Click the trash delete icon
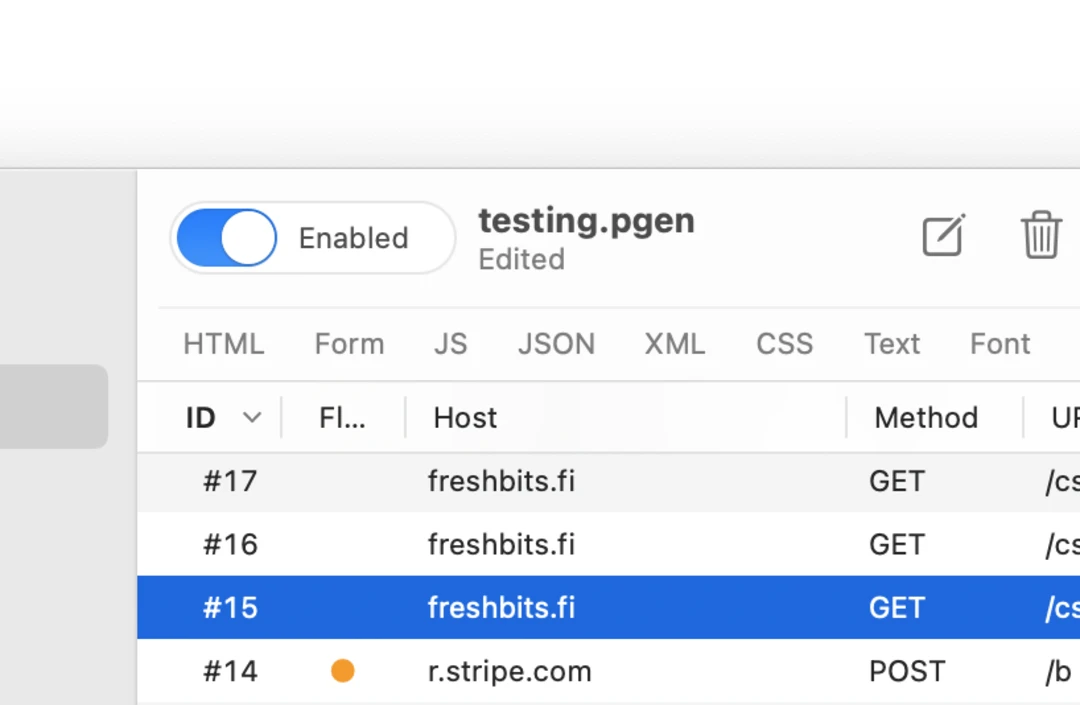Viewport: 1080px width, 705px height. (x=1040, y=236)
